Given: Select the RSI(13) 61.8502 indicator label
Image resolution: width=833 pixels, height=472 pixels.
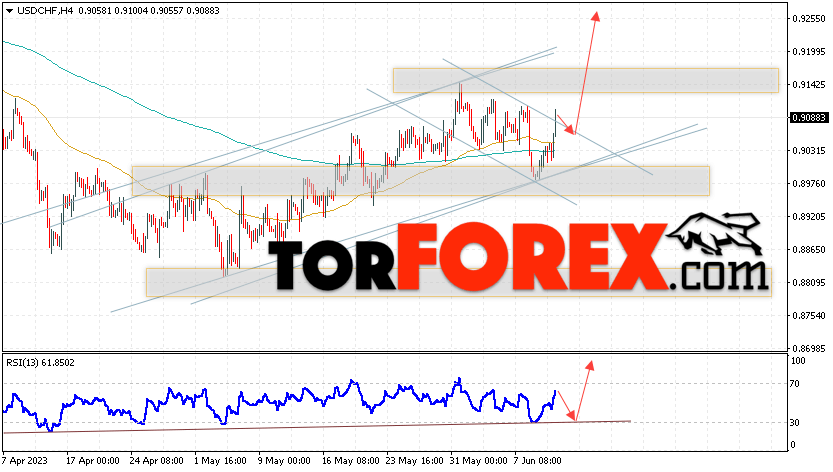Looking at the screenshot, I should [40, 363].
